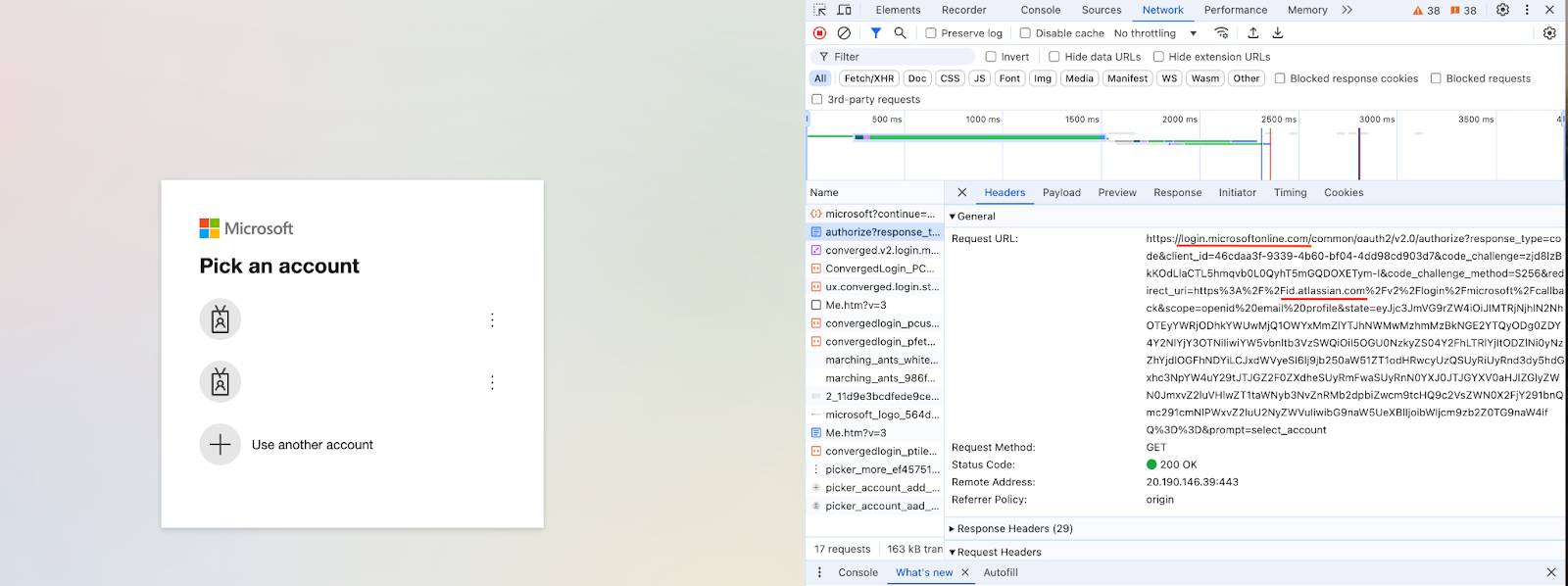The image size is (1568, 586).
Task: Stop recording network log red button
Action: [820, 33]
